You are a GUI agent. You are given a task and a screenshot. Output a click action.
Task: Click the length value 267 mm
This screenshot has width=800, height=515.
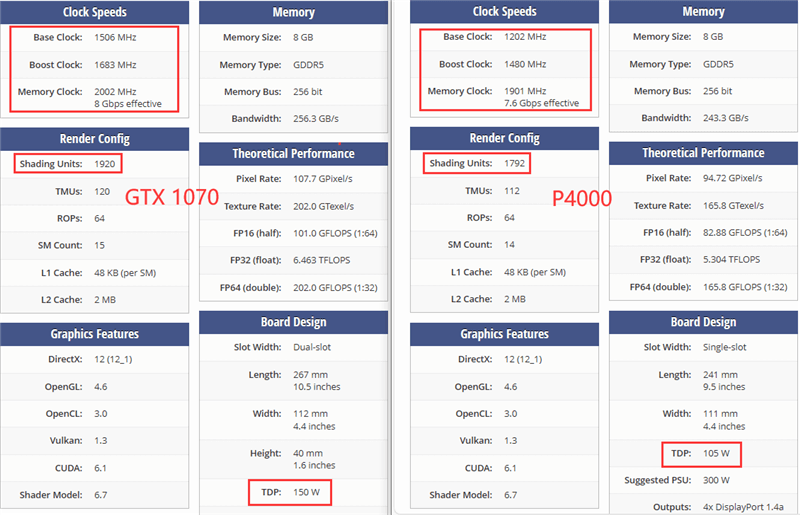(x=311, y=375)
